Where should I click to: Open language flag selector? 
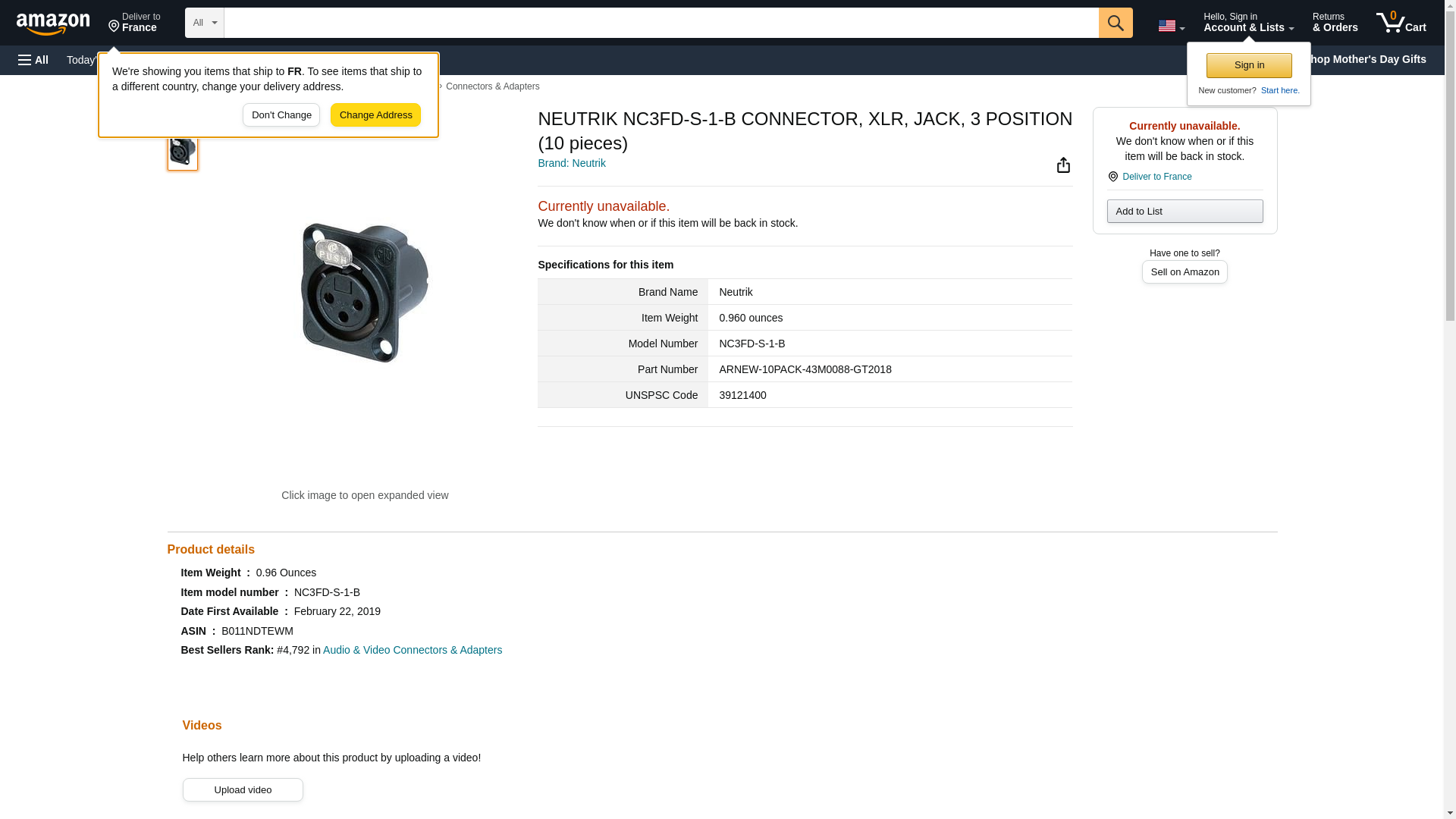pos(1171,26)
